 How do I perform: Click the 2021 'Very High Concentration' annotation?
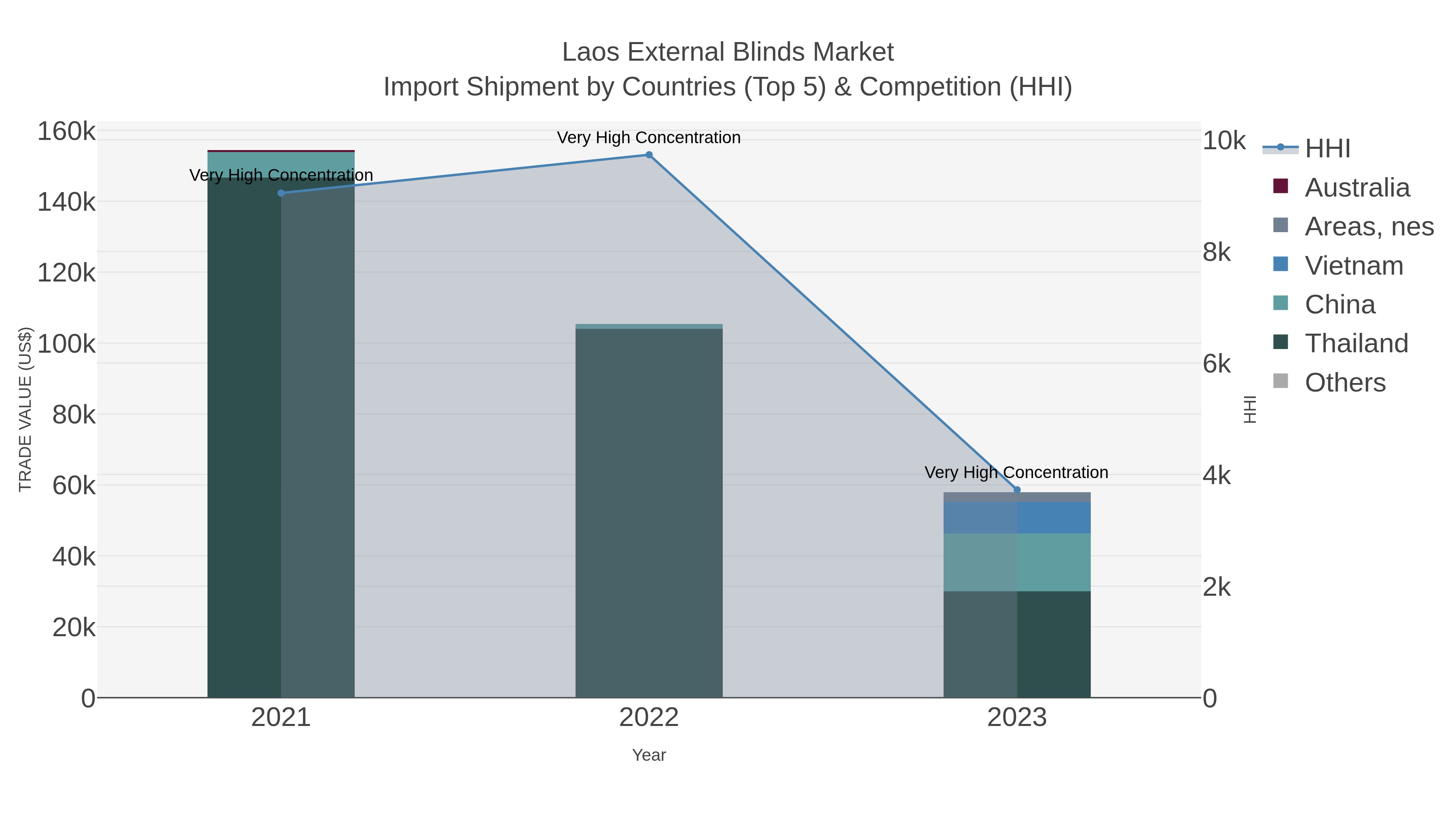coord(281,175)
